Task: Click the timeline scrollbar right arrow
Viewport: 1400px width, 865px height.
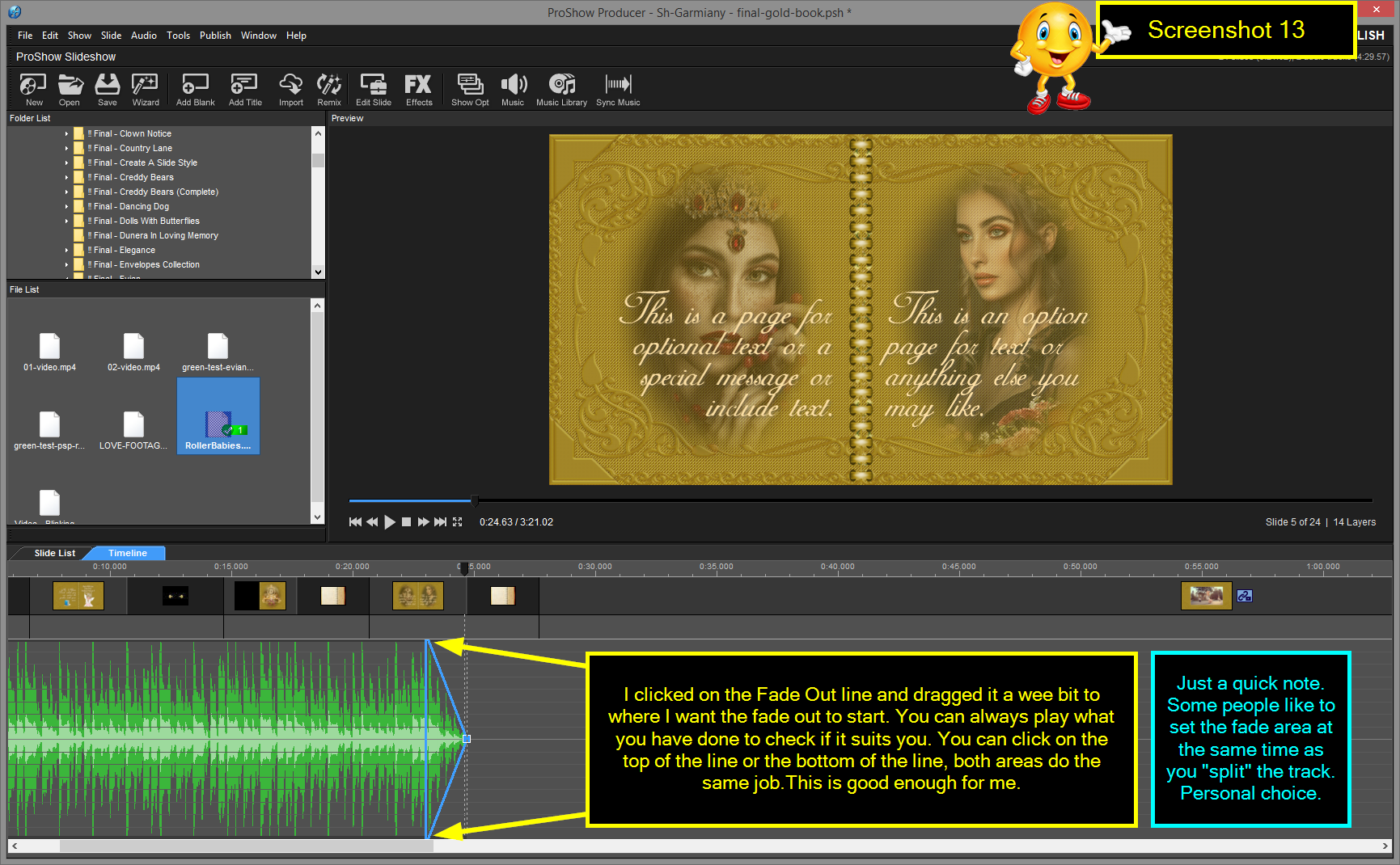Action: 1385,846
